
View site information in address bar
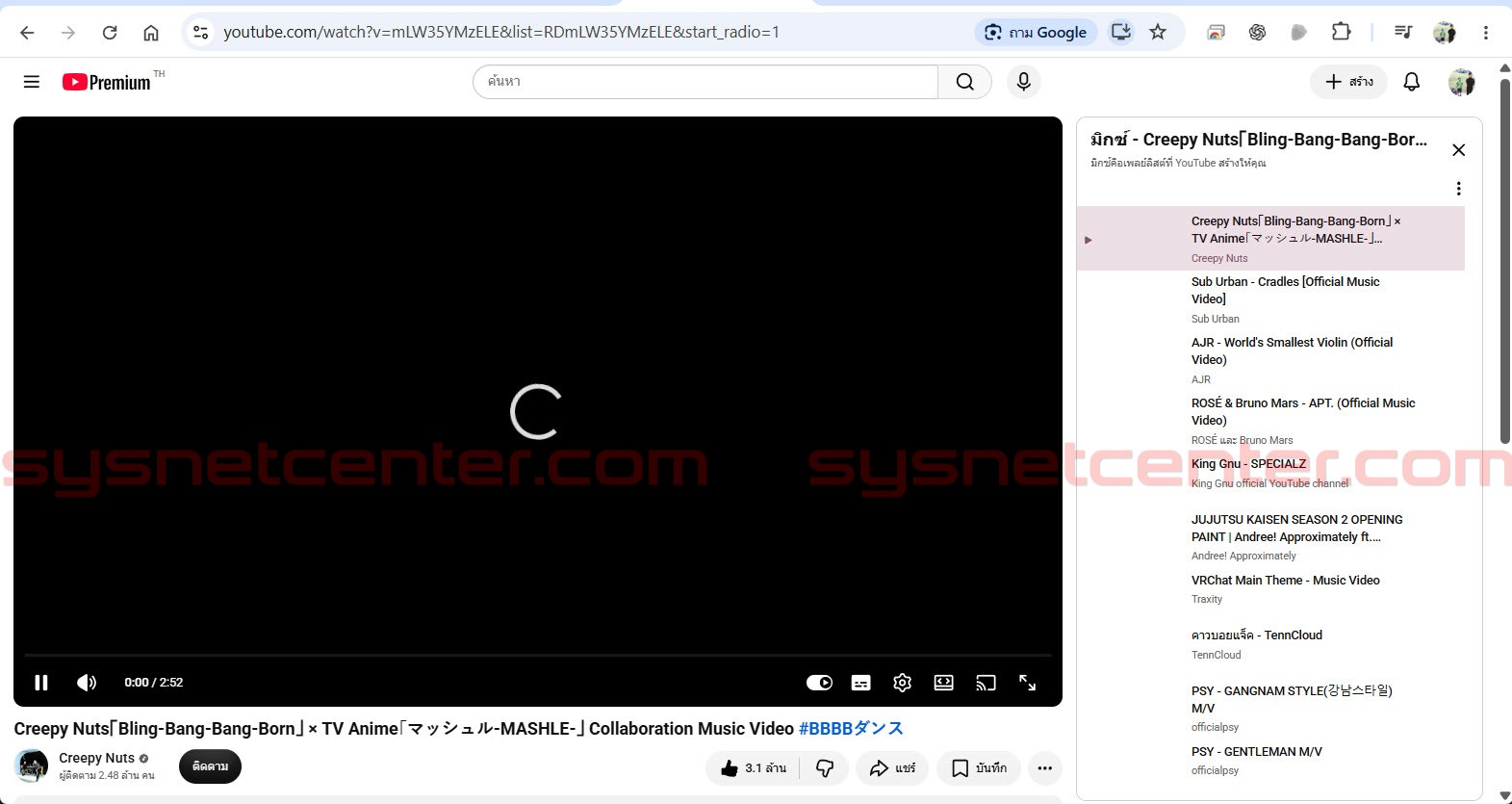click(200, 33)
